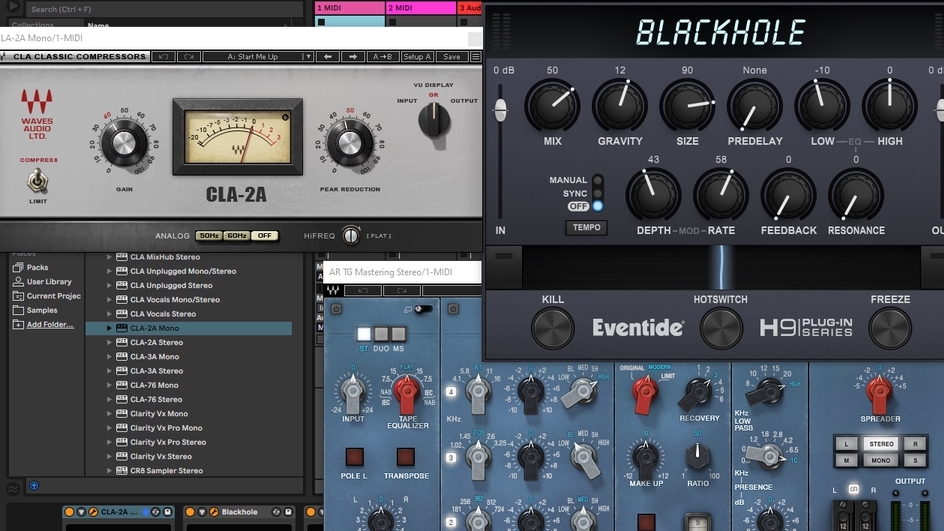Select the 2 MIDI track header
Image resolution: width=944 pixels, height=531 pixels.
click(421, 8)
